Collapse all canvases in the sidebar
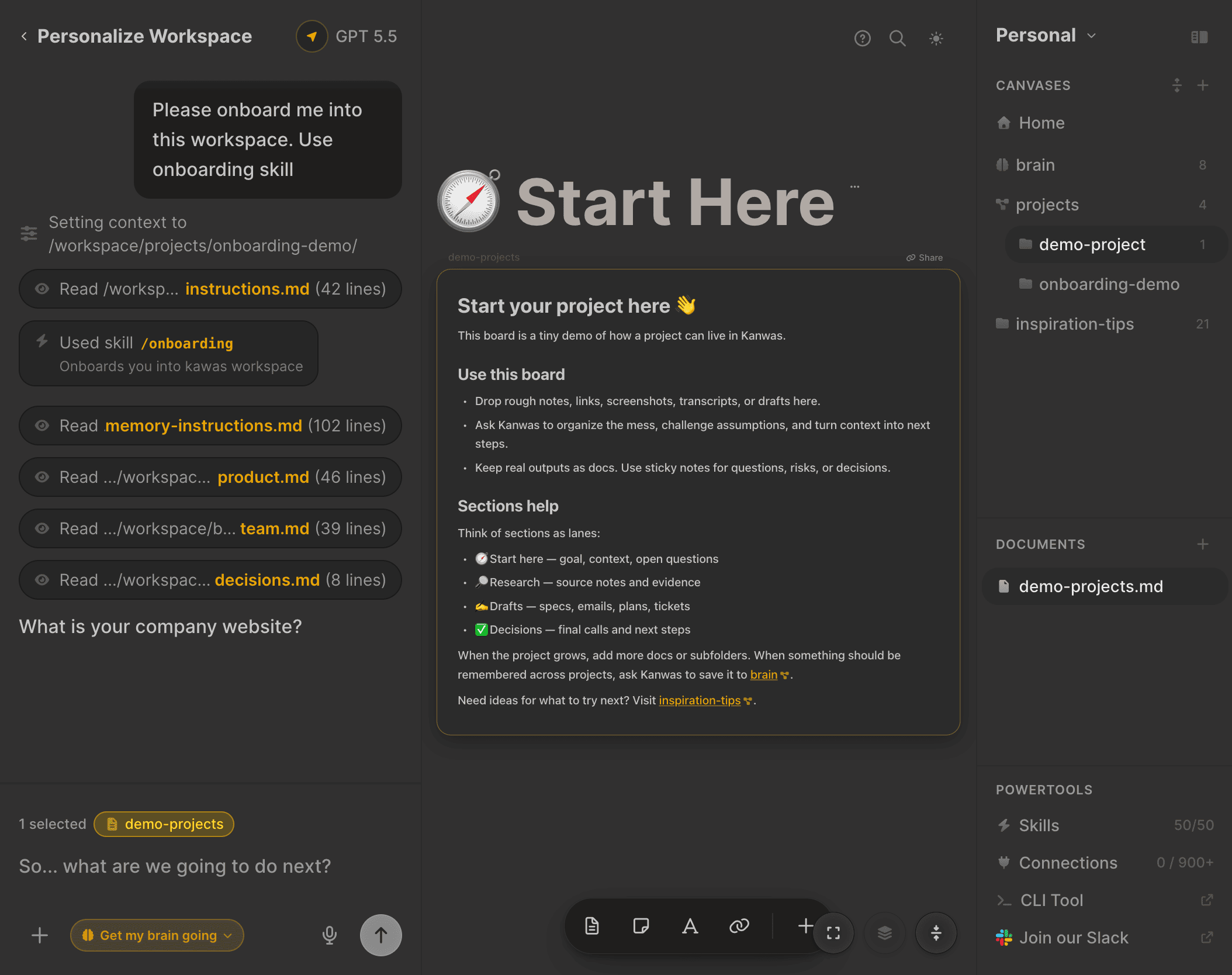This screenshot has height=975, width=1232. [x=1177, y=85]
